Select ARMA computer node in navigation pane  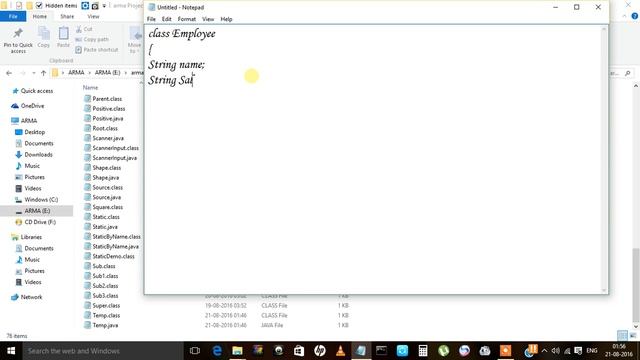[29, 121]
